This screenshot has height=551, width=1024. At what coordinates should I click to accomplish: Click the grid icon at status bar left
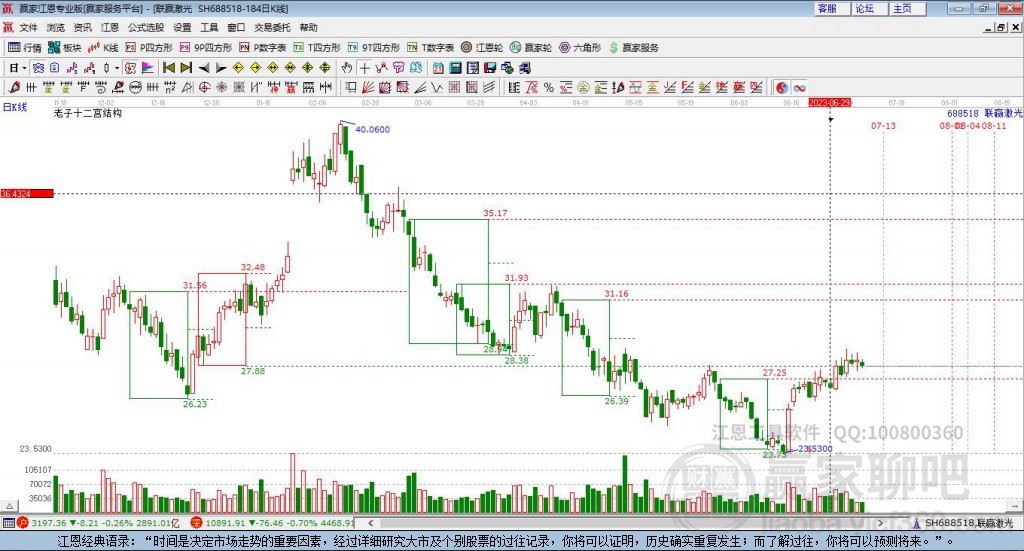8,523
